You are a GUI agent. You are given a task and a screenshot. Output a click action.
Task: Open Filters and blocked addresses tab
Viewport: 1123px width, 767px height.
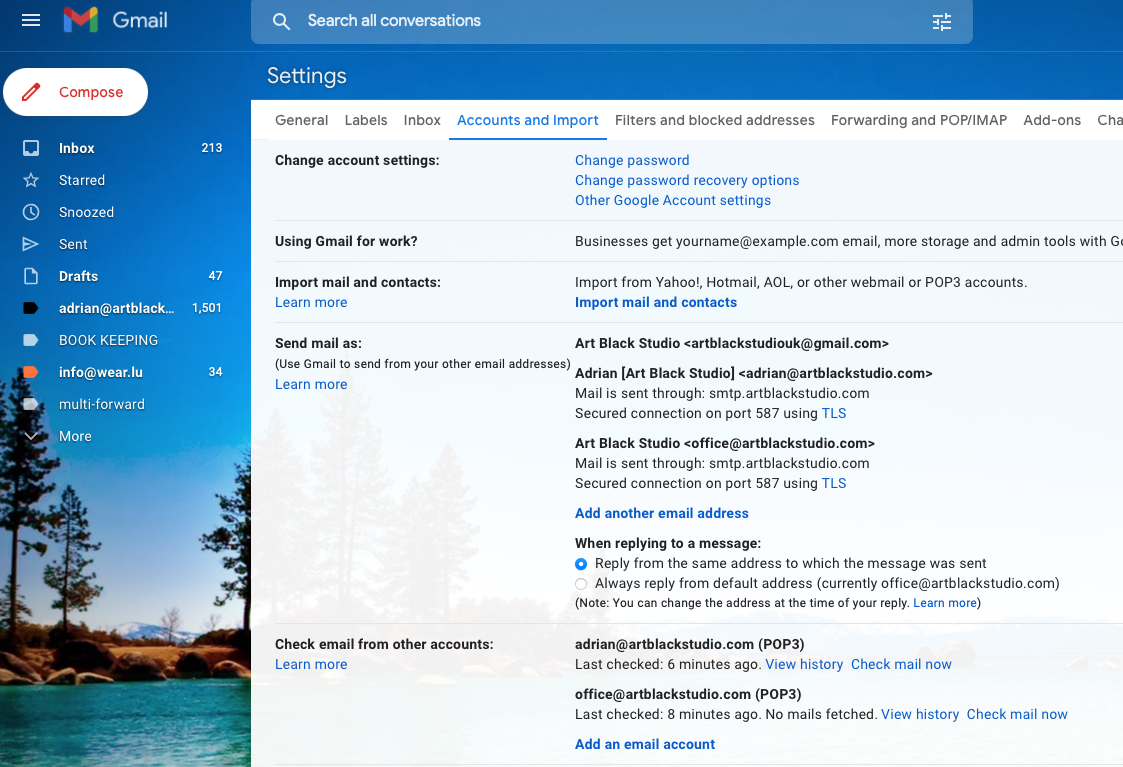tap(715, 120)
